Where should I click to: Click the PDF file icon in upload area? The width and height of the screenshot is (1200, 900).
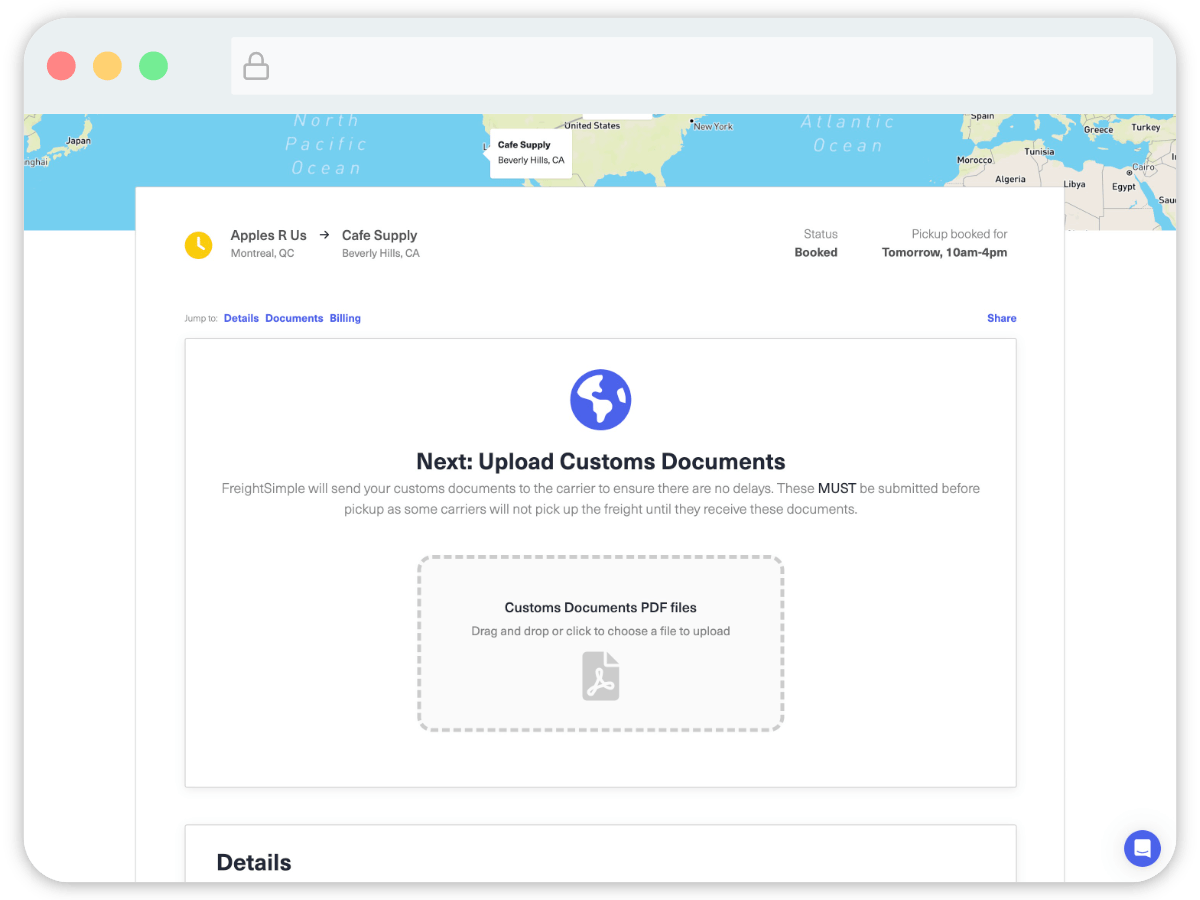[x=600, y=676]
